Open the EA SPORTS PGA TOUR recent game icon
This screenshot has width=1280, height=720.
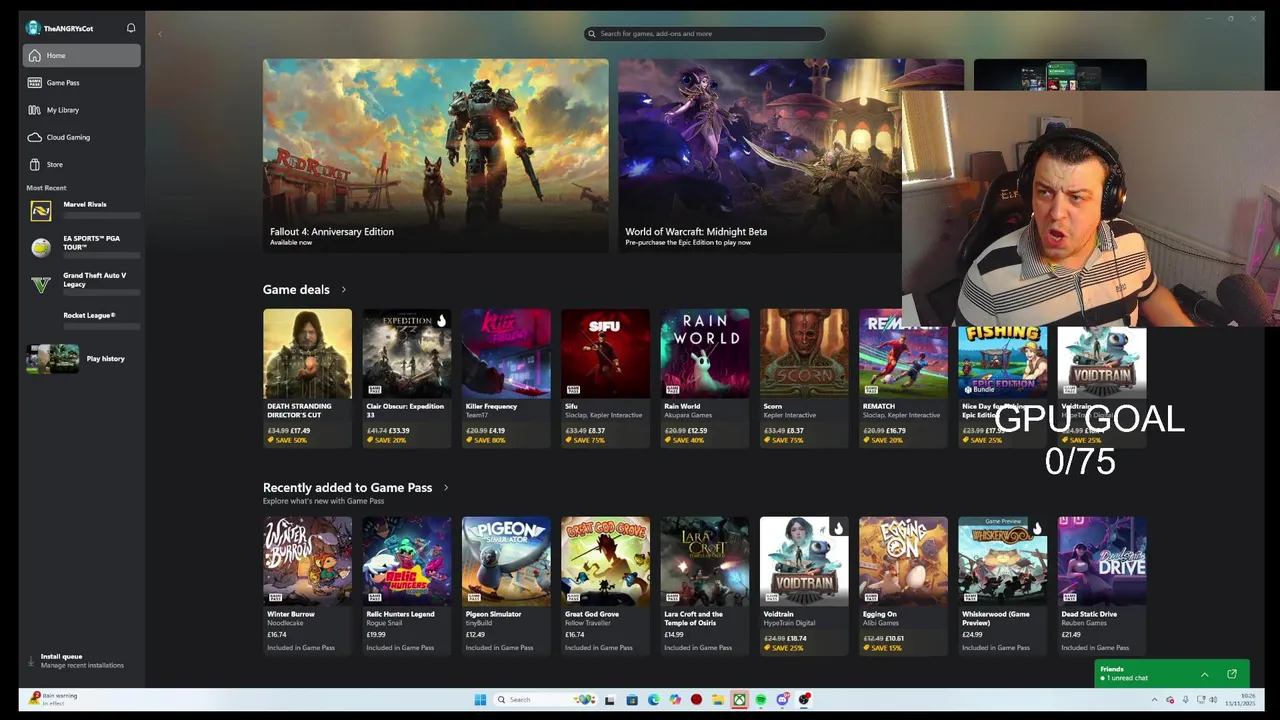tap(41, 247)
